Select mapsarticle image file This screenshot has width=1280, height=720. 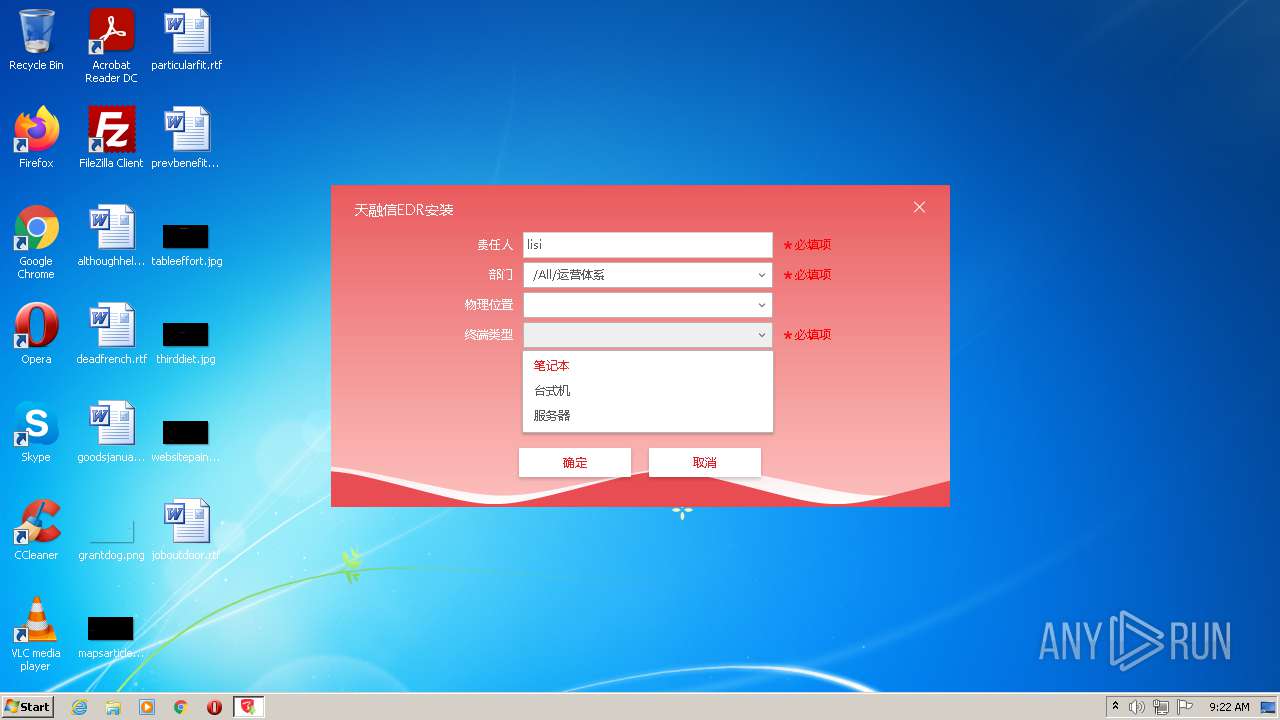point(111,638)
